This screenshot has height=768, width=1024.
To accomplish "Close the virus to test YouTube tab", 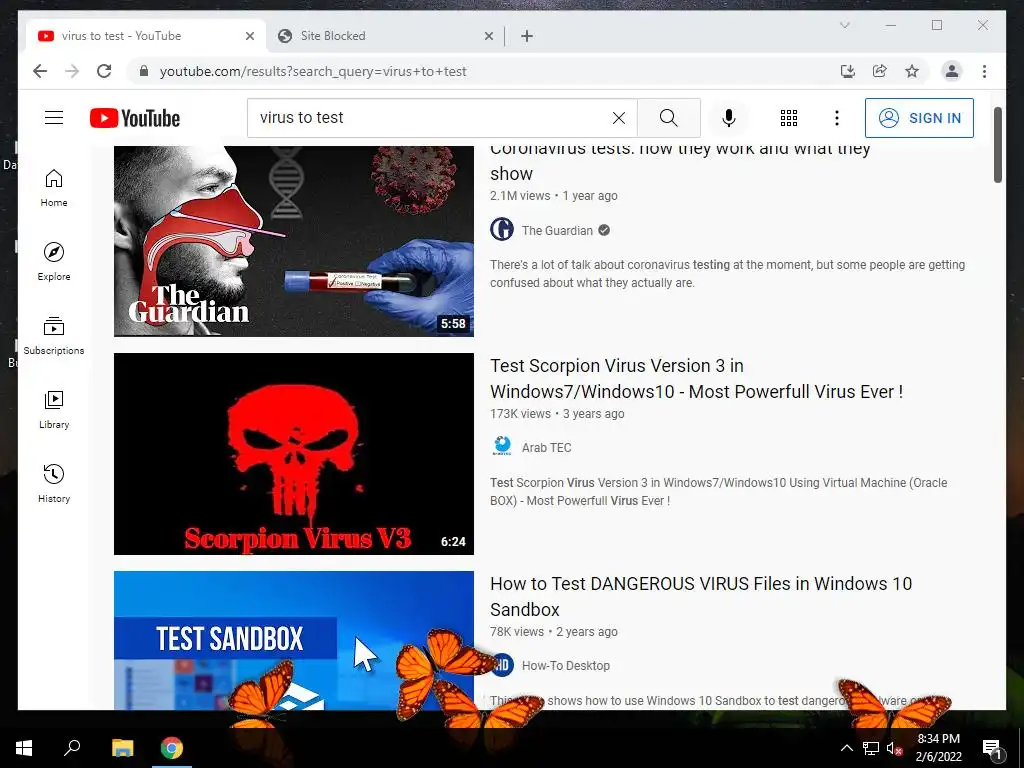I will point(249,36).
